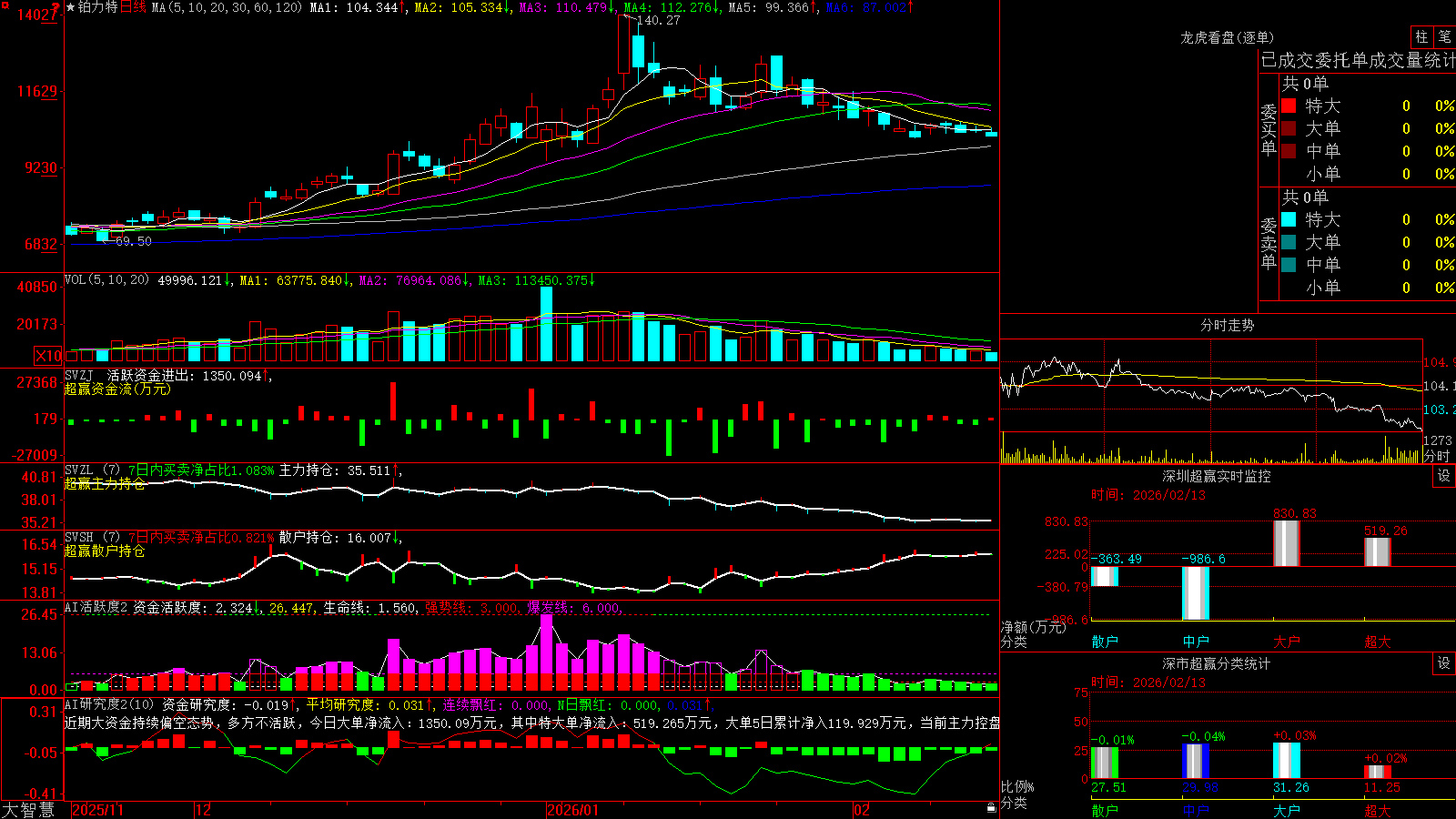Screen dimensions: 1456x819
Task: Open the VOL(5,10,20) indicator label
Action: point(106,279)
